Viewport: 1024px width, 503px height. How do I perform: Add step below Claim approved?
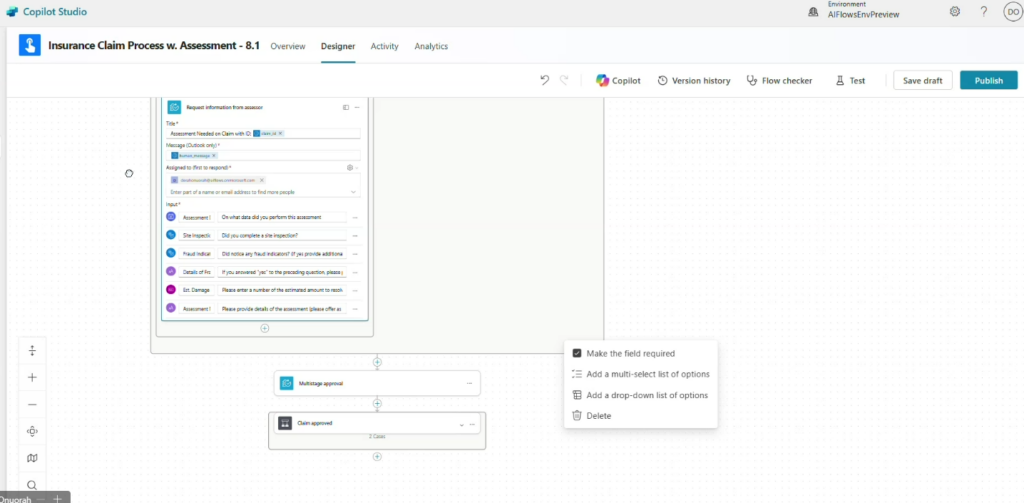[x=377, y=457]
